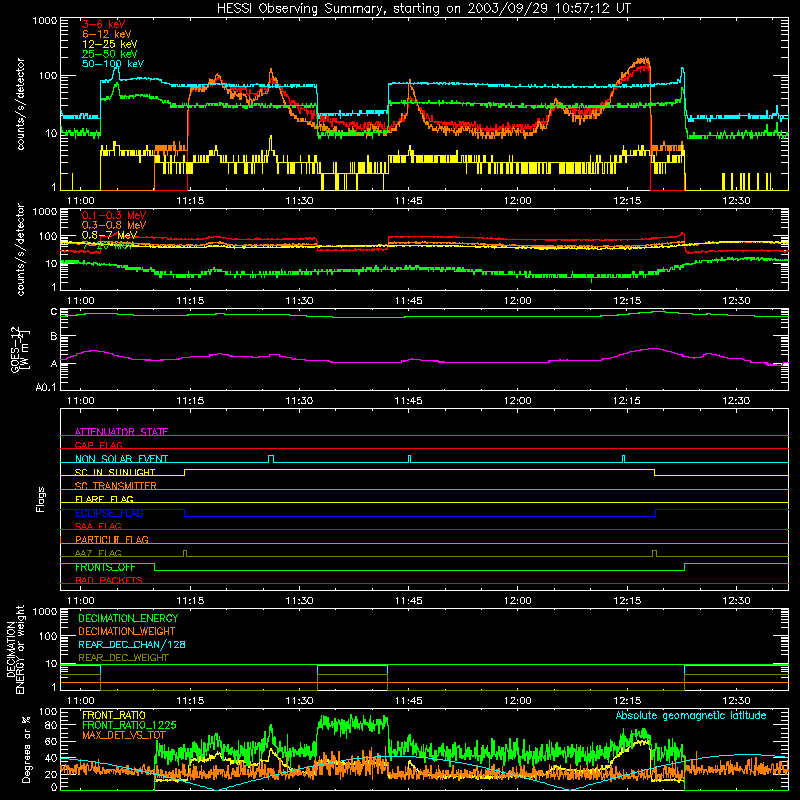Click the 11:45 tick label under the Flags panel
This screenshot has width=800, height=800.
tap(408, 601)
